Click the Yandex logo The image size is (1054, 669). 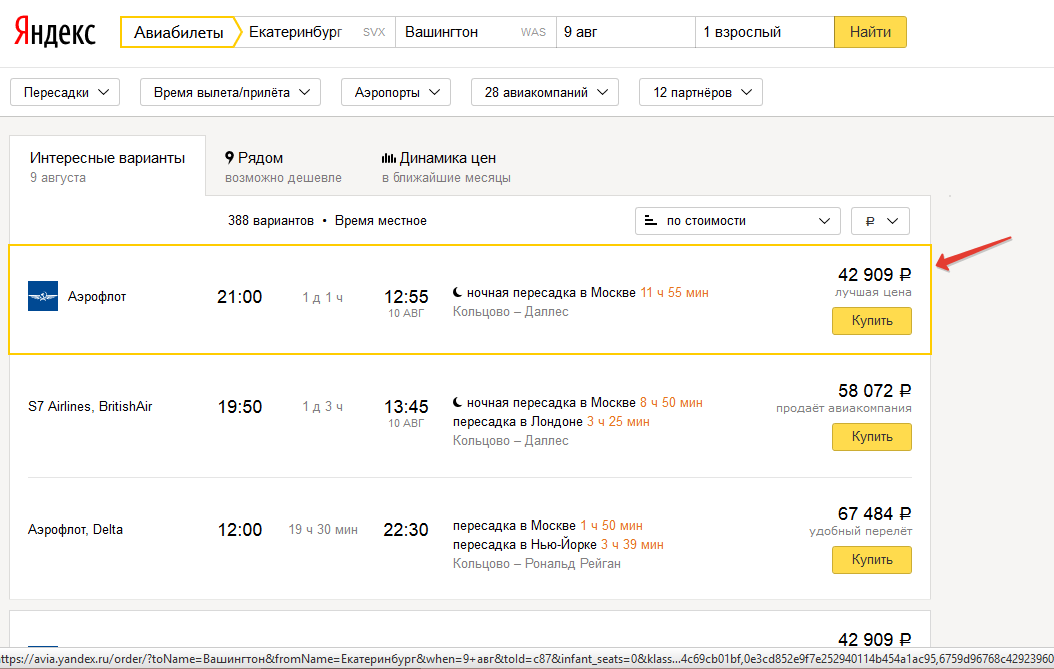(55, 32)
